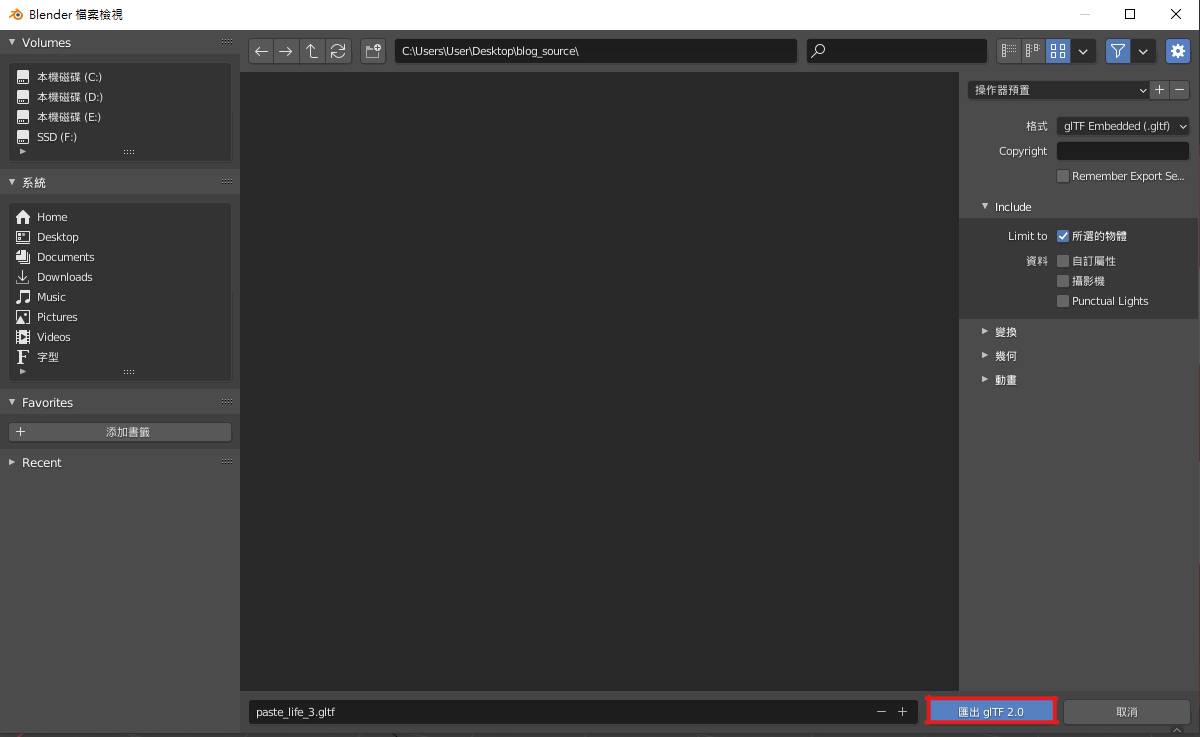The width and height of the screenshot is (1200, 737).
Task: Click the 添加書籤 button
Action: pyautogui.click(x=120, y=432)
